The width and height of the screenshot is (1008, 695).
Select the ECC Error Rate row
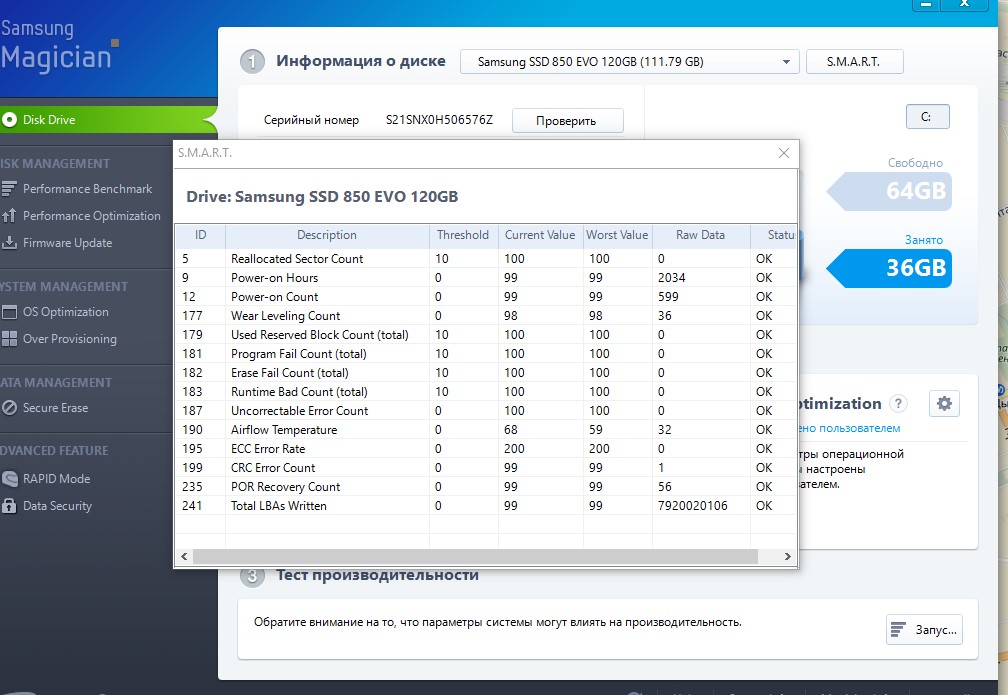486,449
